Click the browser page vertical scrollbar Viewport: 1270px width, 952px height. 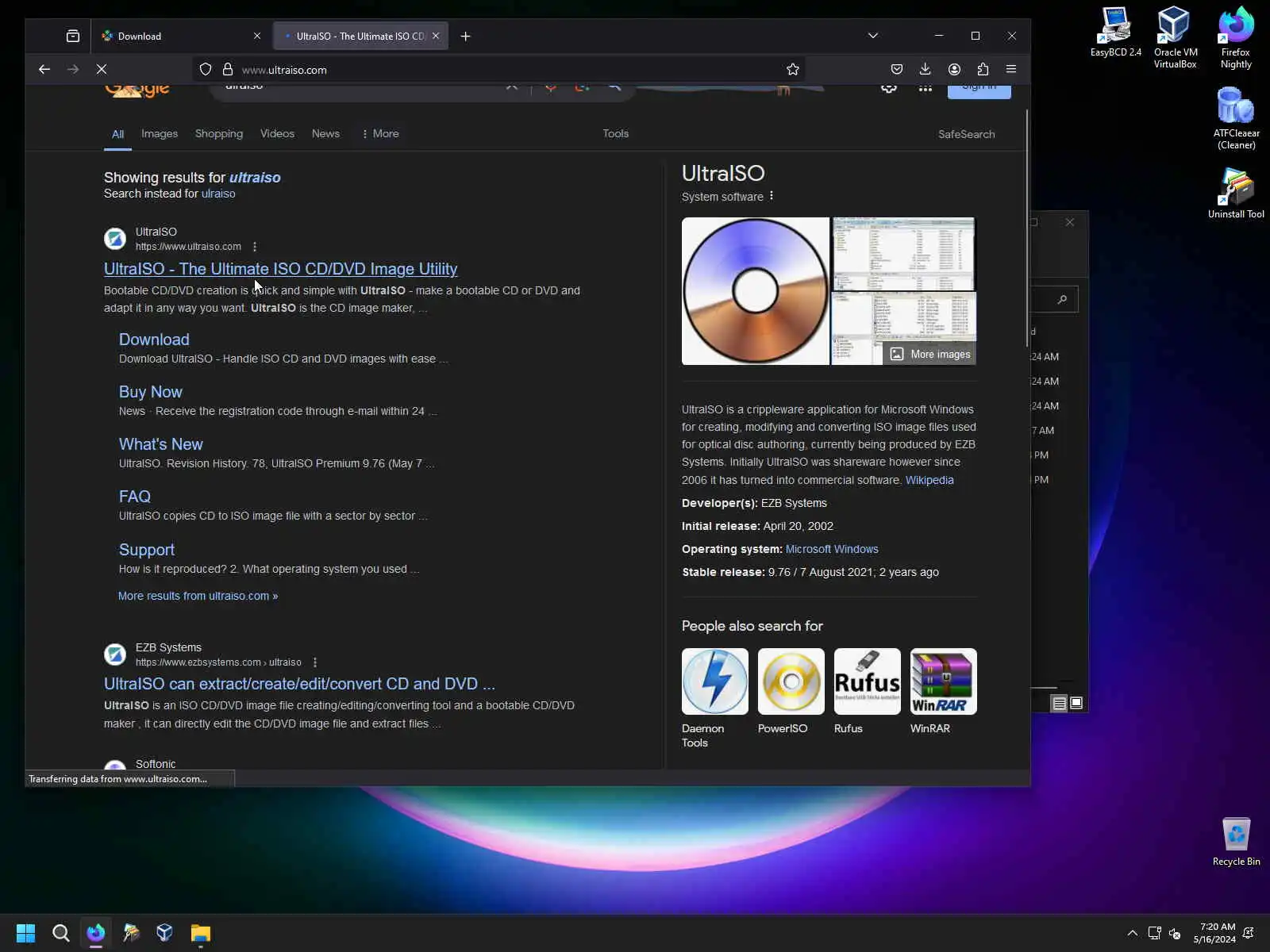(x=1027, y=228)
